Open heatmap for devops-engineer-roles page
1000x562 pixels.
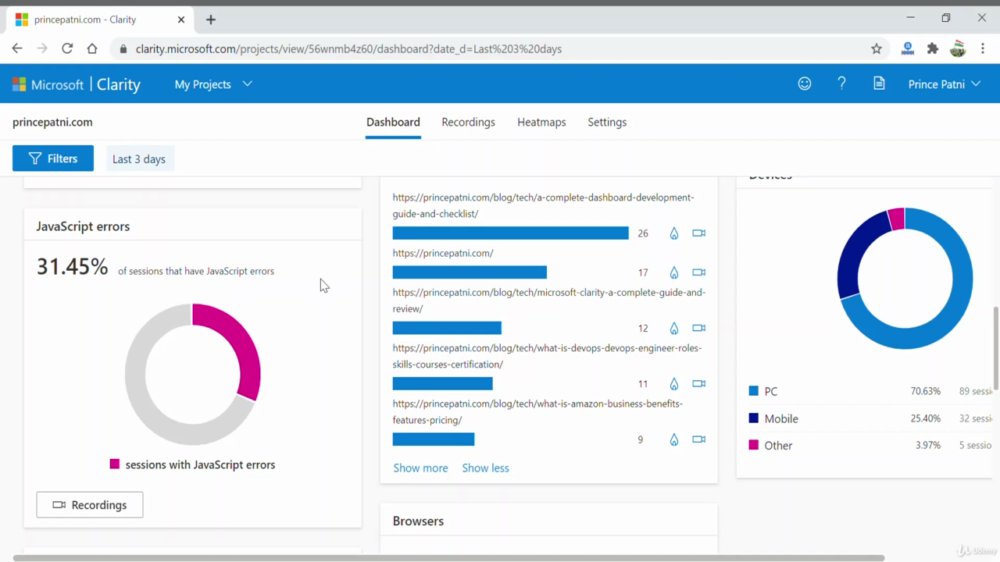click(673, 383)
